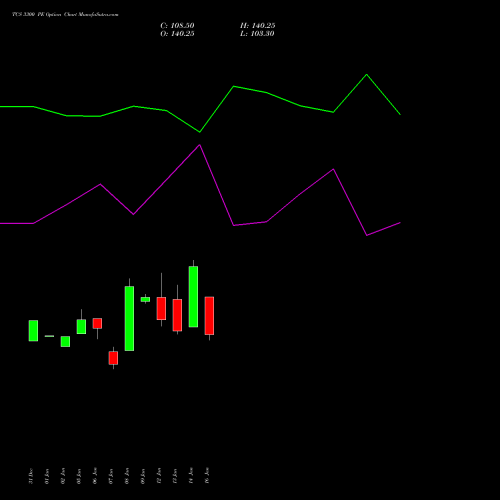500x500 pixels.
Task: Click the 02 Jan date label
Action: point(63,476)
